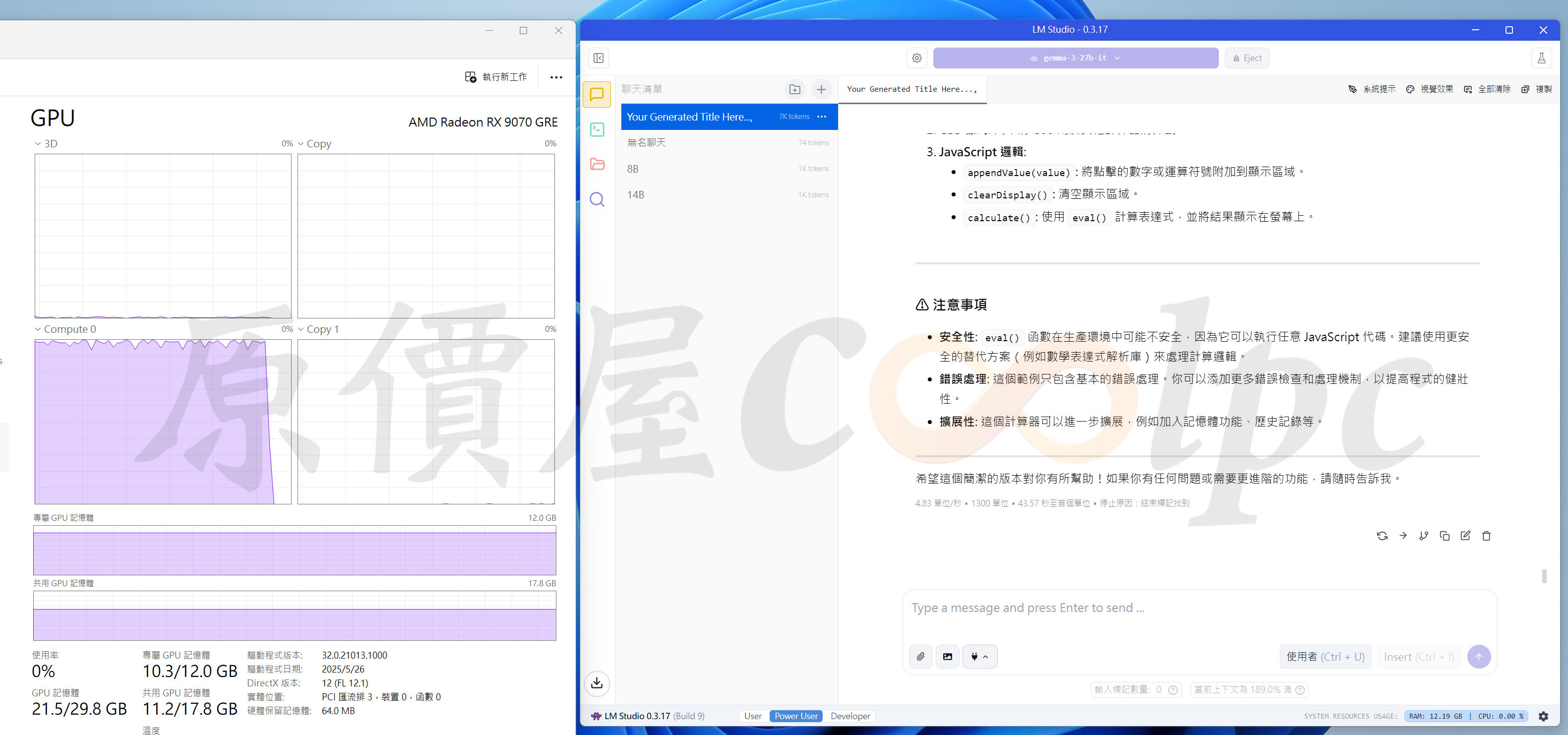Open model settings gear beside model selector

(x=917, y=58)
